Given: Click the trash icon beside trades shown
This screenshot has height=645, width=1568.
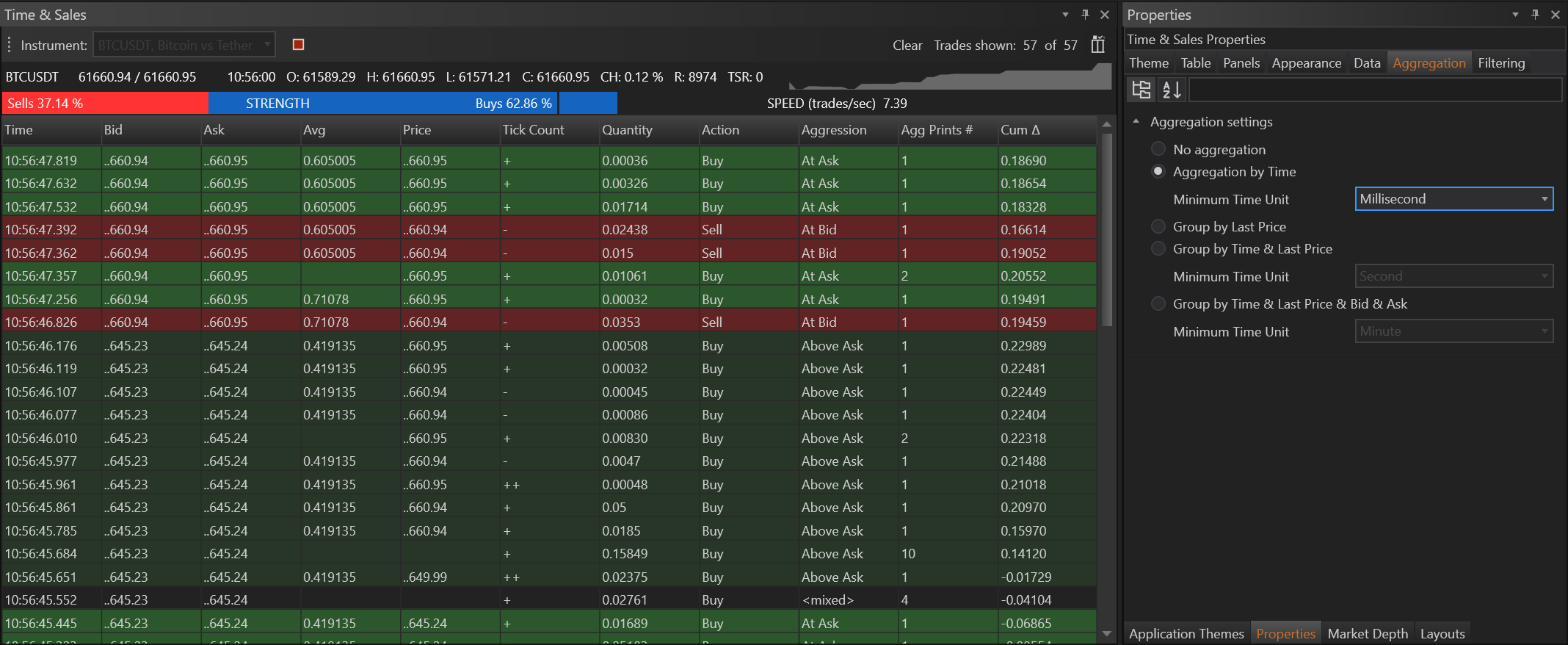Looking at the screenshot, I should [1097, 45].
